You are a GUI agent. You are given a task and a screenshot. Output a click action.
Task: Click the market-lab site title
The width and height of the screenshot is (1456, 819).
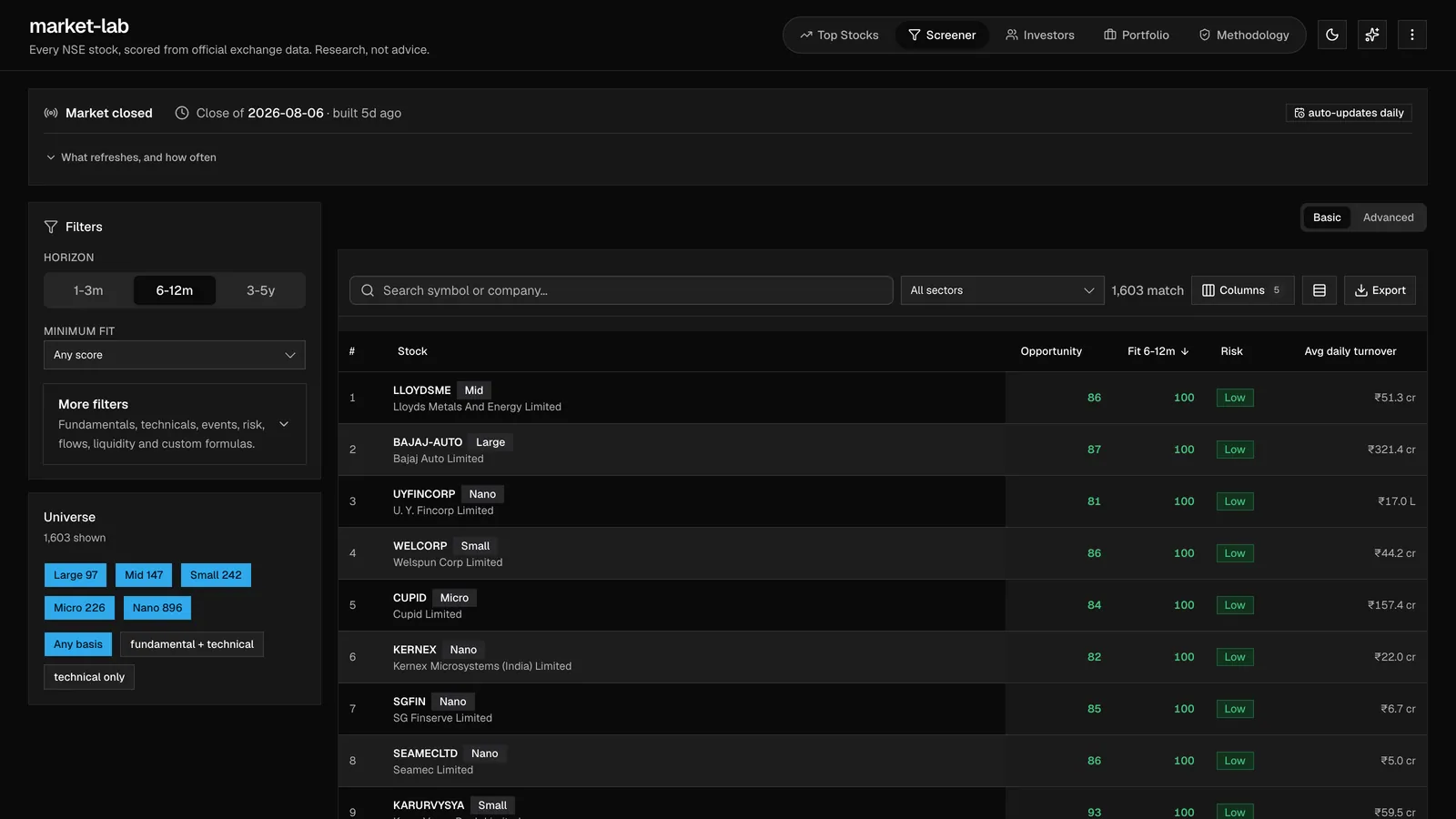79,26
